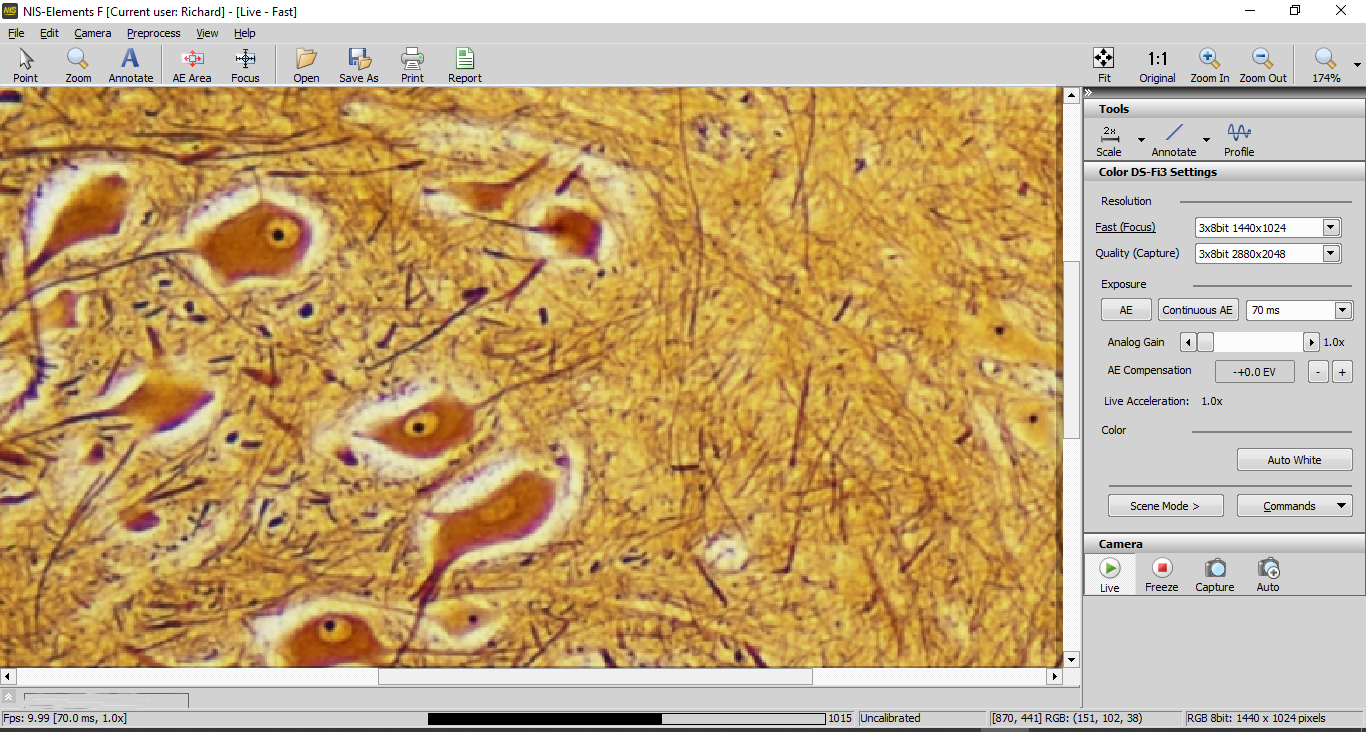The height and width of the screenshot is (732, 1366).
Task: Click the Save As icon
Action: 358,65
